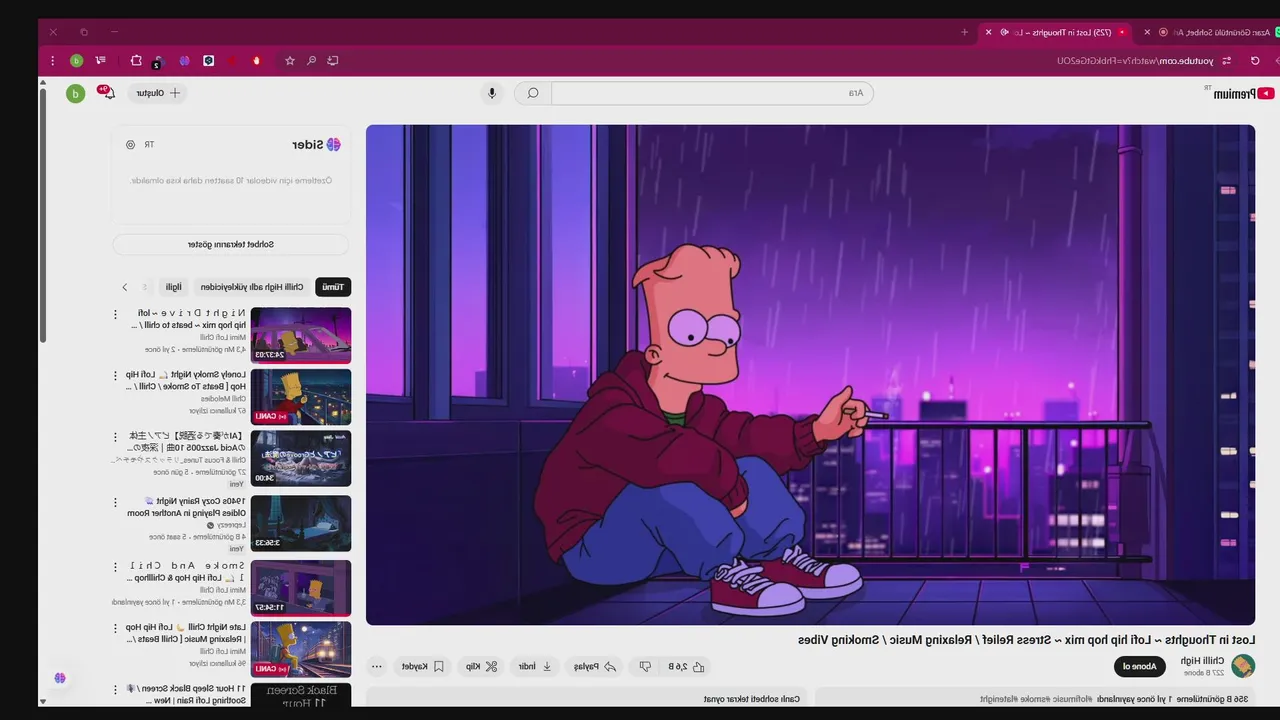Click the YouTube search magnifier button

533,93
